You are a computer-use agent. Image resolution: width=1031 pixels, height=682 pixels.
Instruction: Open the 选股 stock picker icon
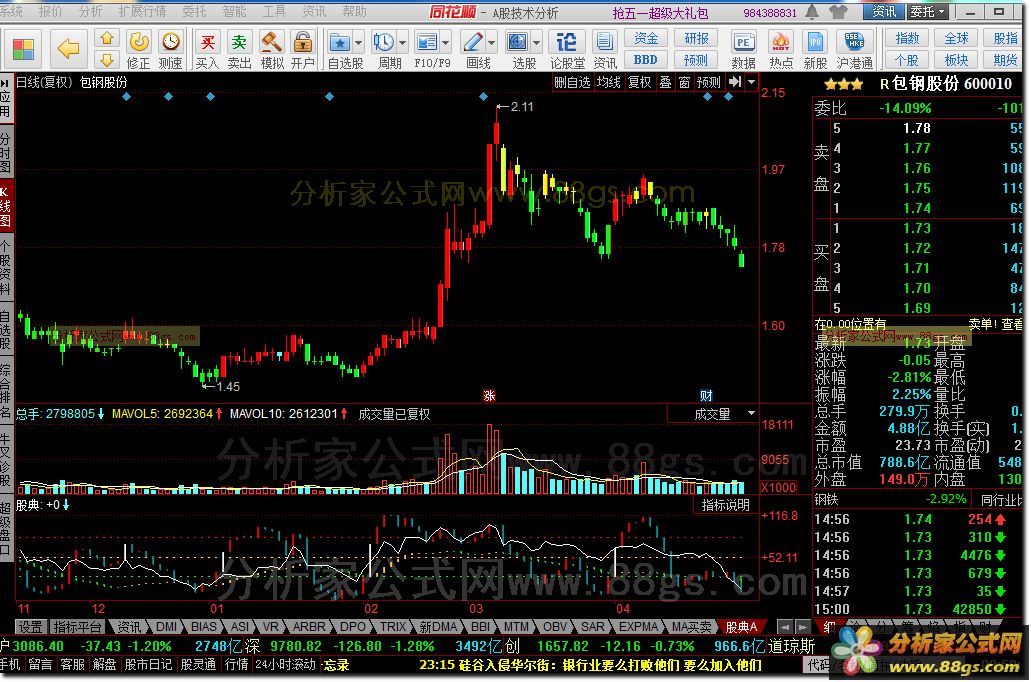pyautogui.click(x=517, y=42)
